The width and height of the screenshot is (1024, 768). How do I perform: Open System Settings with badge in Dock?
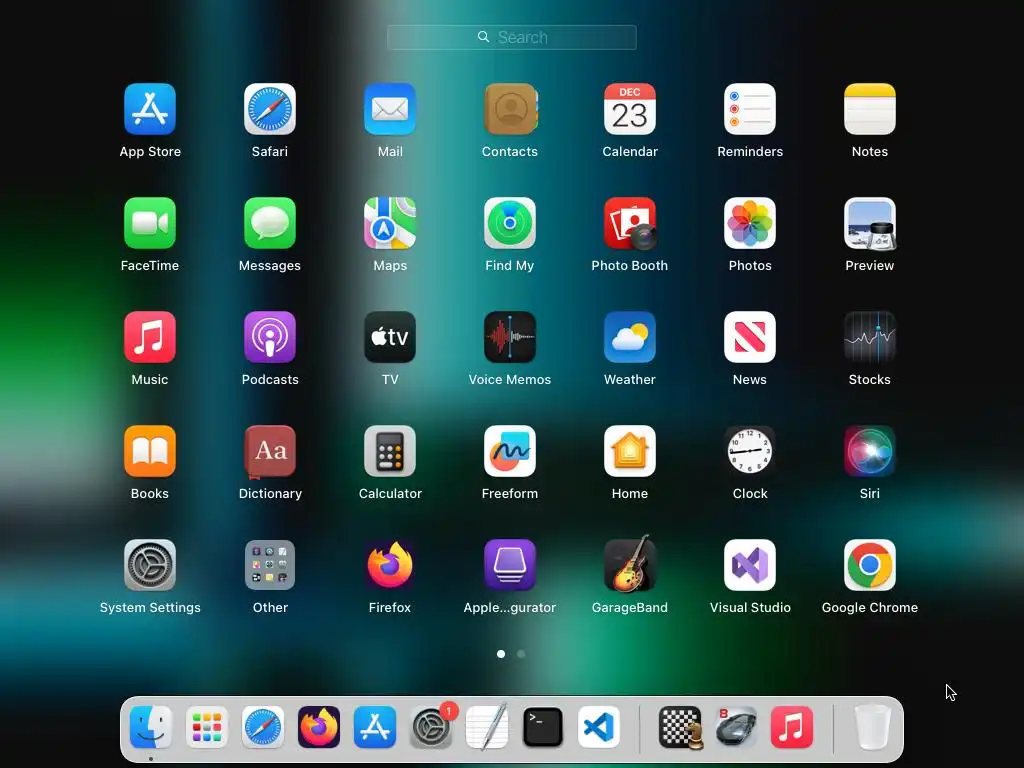tap(431, 728)
